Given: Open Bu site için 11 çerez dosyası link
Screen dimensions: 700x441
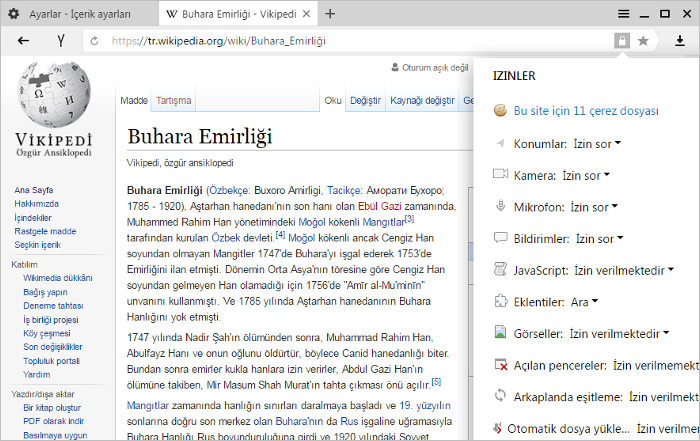Looking at the screenshot, I should 586,111.
